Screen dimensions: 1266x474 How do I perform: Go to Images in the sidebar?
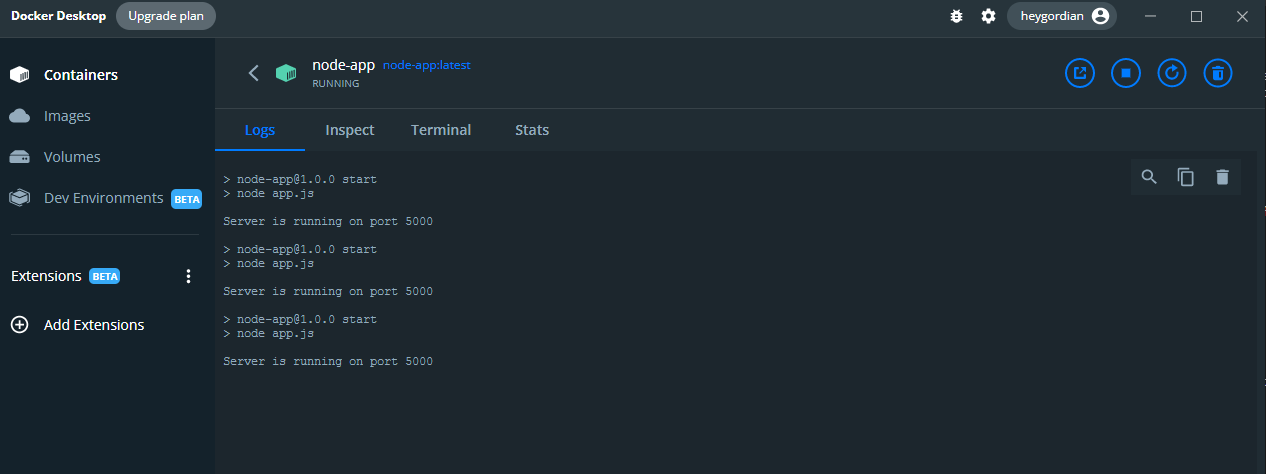tap(67, 116)
